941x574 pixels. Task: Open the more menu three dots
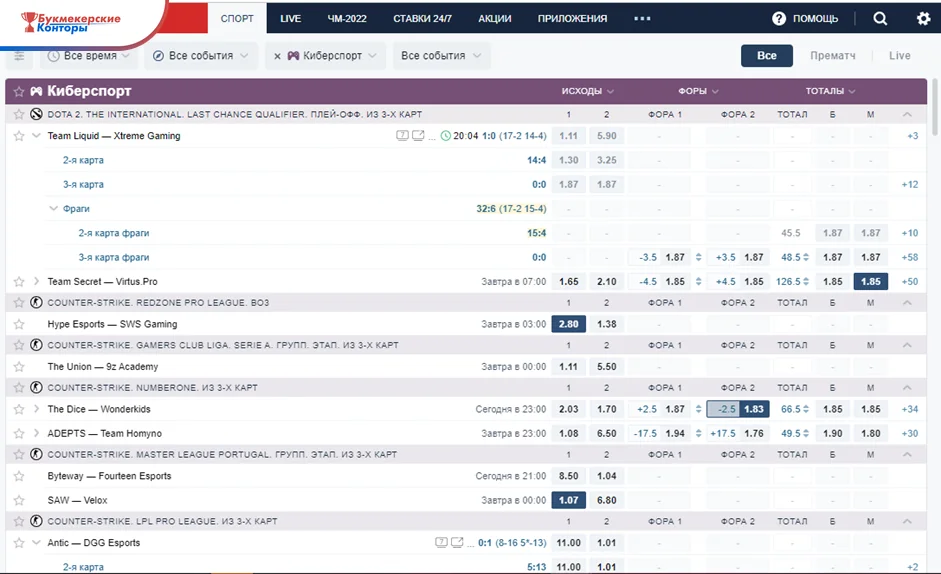point(642,19)
